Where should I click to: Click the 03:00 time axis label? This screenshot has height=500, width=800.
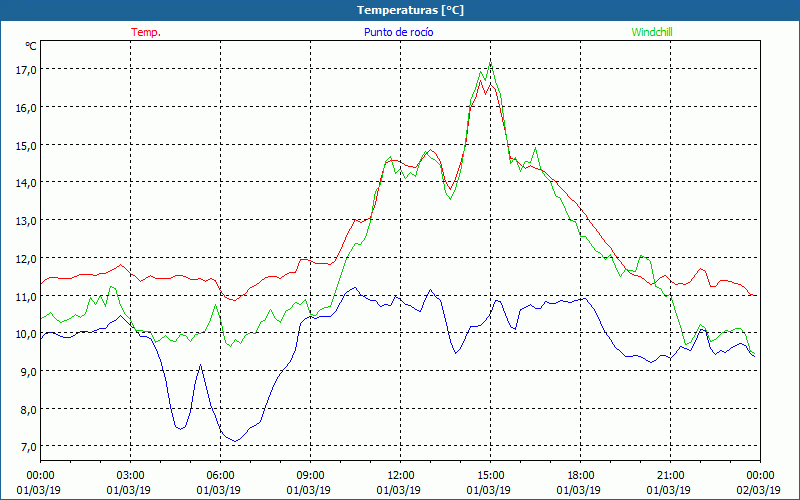point(130,476)
